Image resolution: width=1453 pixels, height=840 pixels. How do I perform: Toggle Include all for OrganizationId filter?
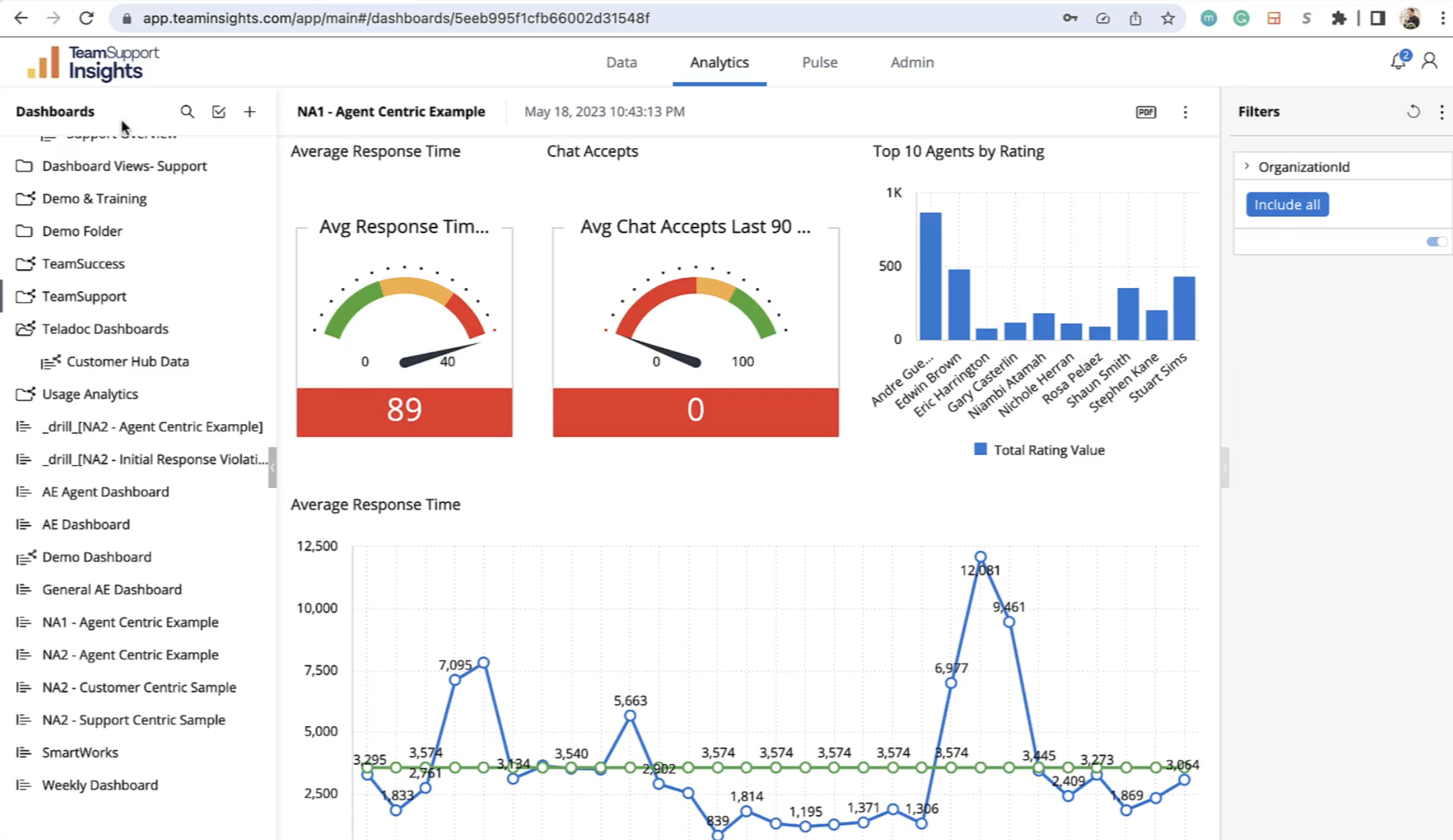(1287, 204)
